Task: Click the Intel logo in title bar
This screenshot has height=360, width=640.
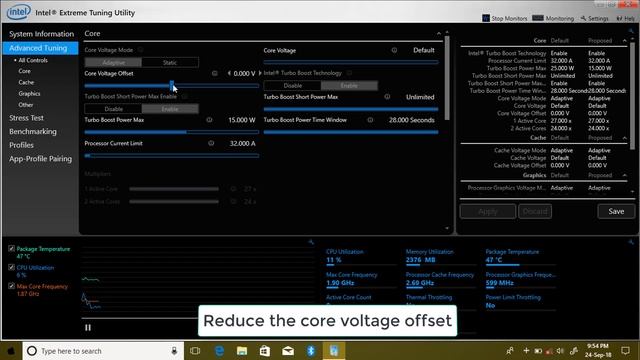Action: click(x=18, y=12)
